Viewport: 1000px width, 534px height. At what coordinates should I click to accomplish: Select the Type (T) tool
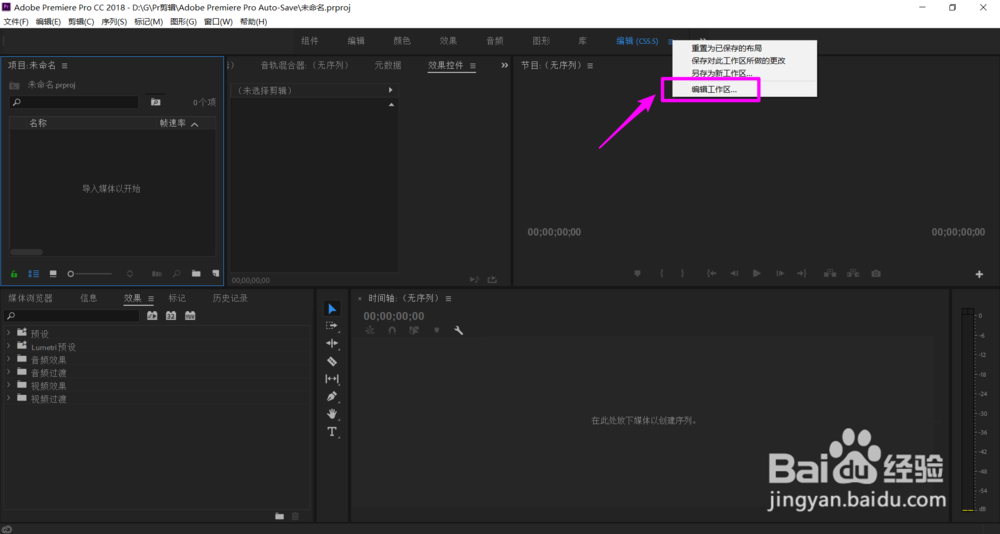point(332,432)
